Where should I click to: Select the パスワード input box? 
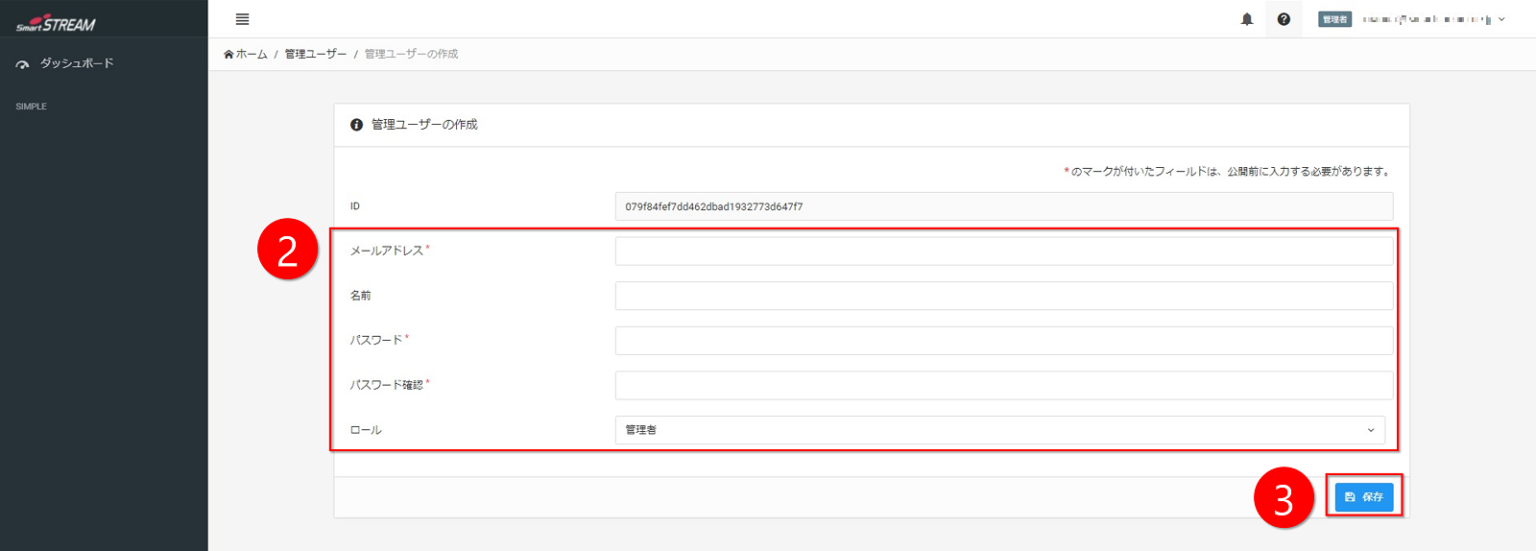1003,340
